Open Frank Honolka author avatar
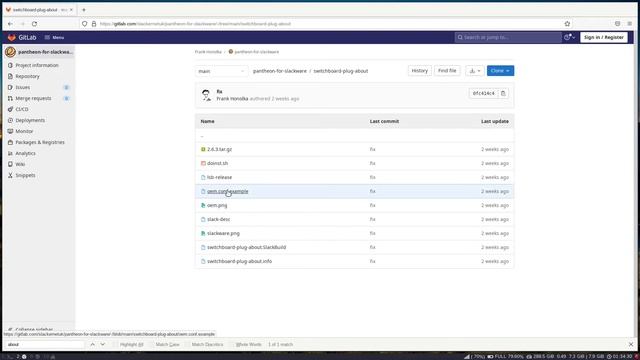This screenshot has height=360, width=640. coord(206,95)
